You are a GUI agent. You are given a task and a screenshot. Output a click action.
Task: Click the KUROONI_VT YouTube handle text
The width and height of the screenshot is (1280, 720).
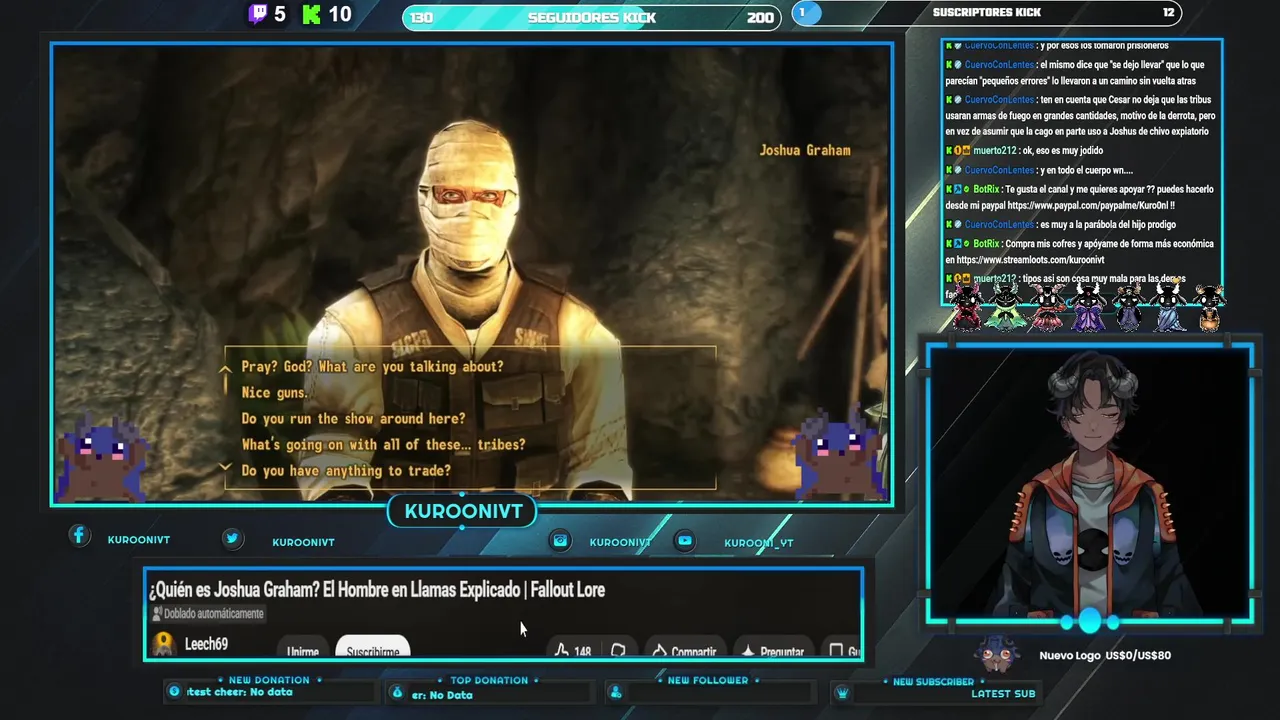point(759,543)
